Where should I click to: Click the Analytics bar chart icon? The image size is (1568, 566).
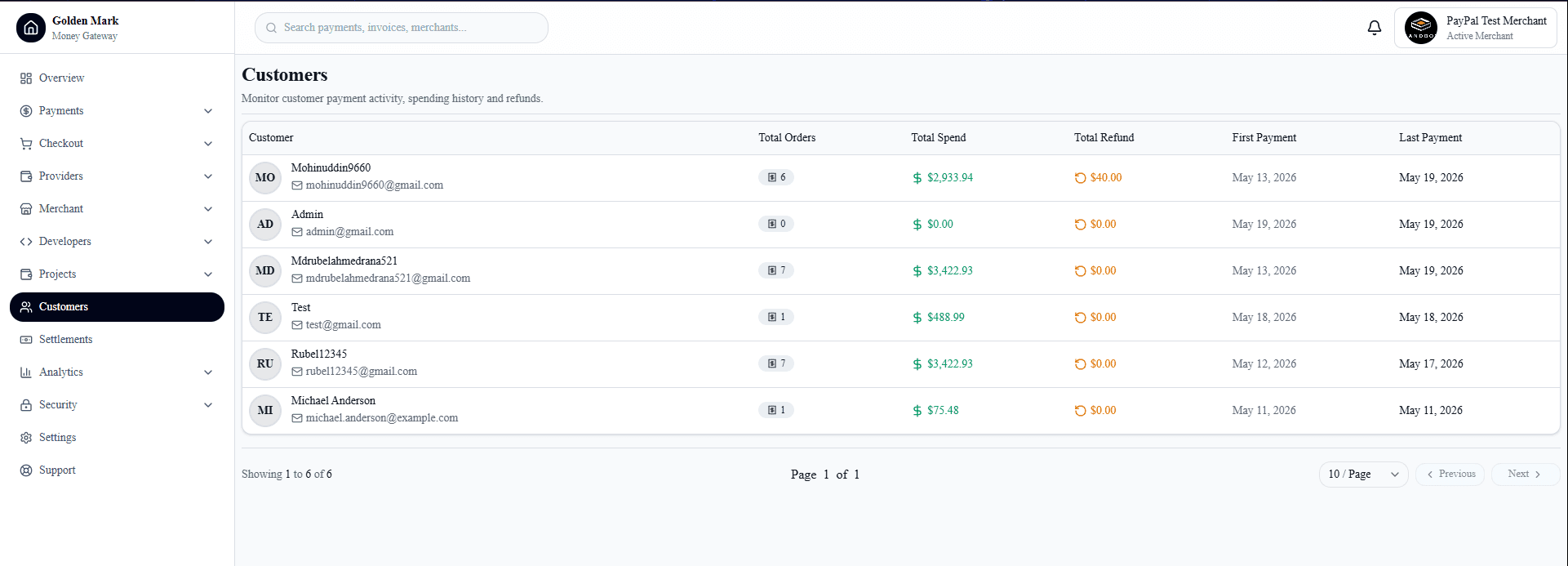click(26, 372)
